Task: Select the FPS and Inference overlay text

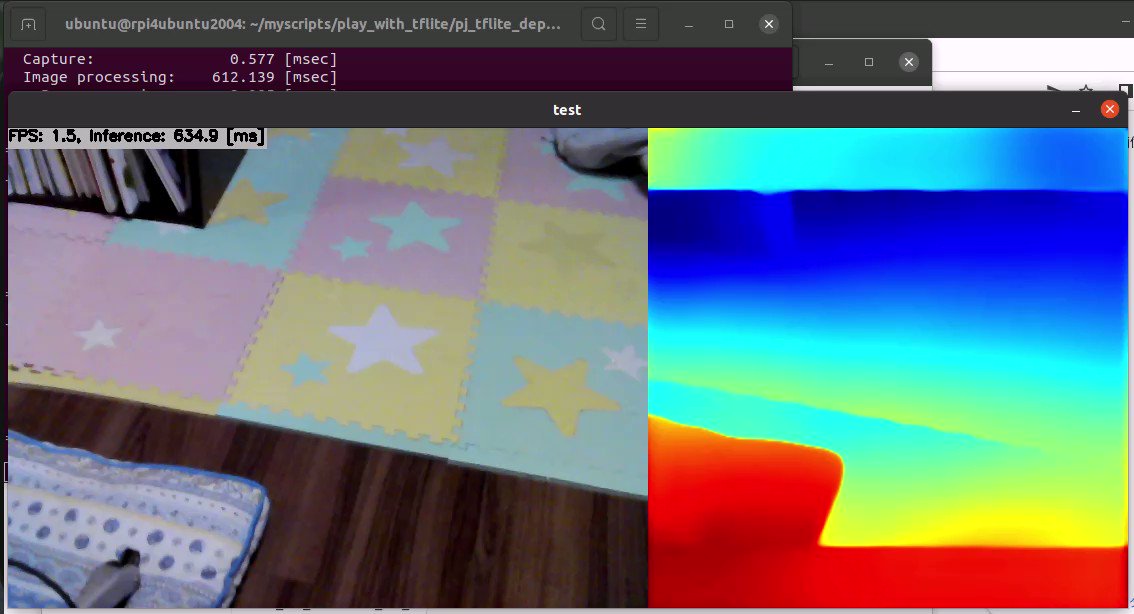Action: [x=137, y=136]
